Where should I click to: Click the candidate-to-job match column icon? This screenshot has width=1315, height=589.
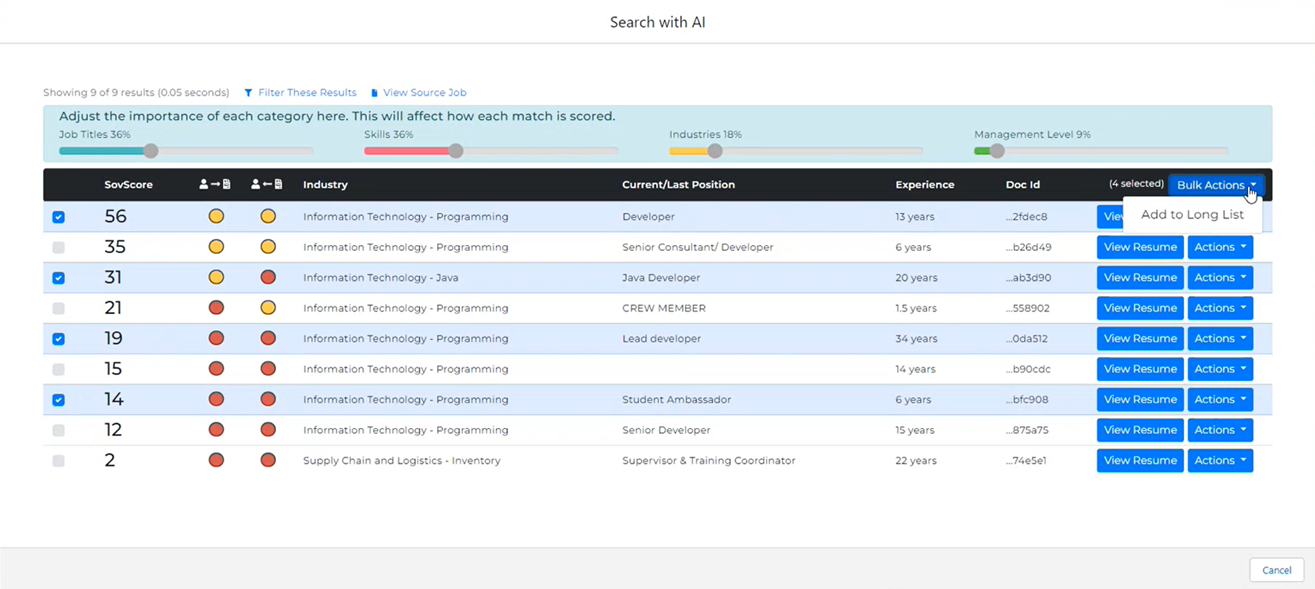pyautogui.click(x=215, y=185)
